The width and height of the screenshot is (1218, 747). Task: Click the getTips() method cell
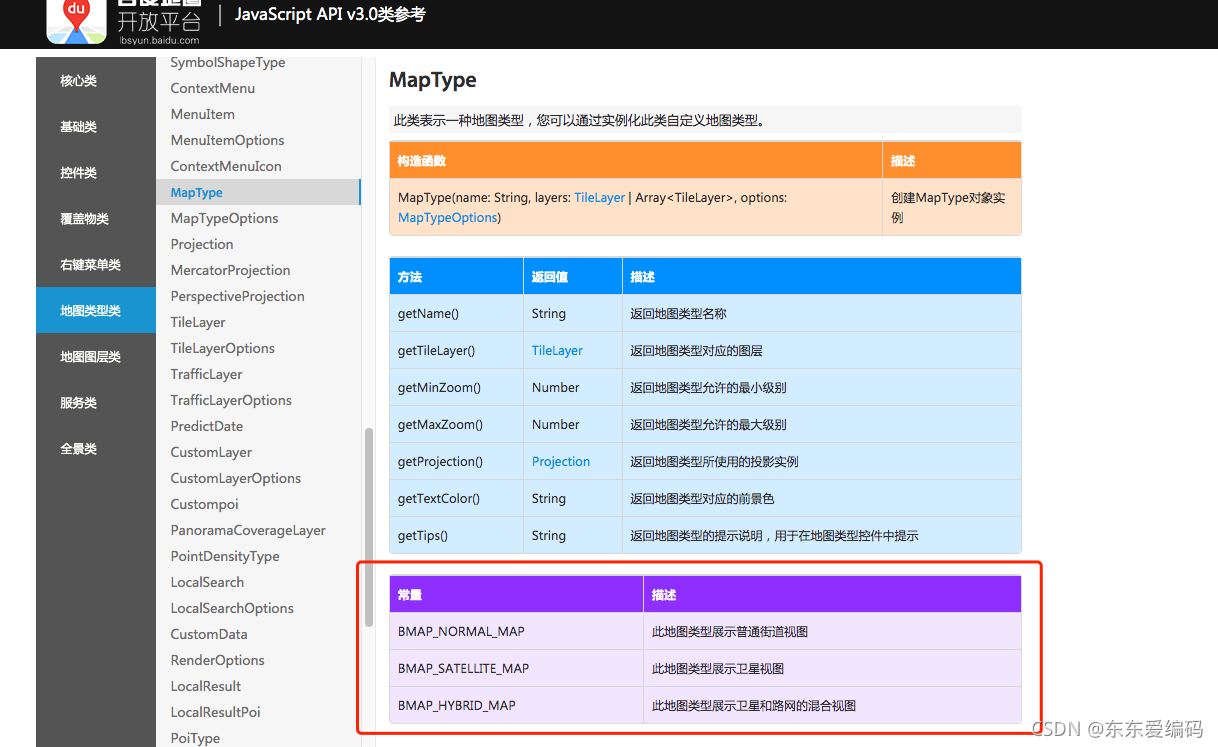[x=456, y=535]
